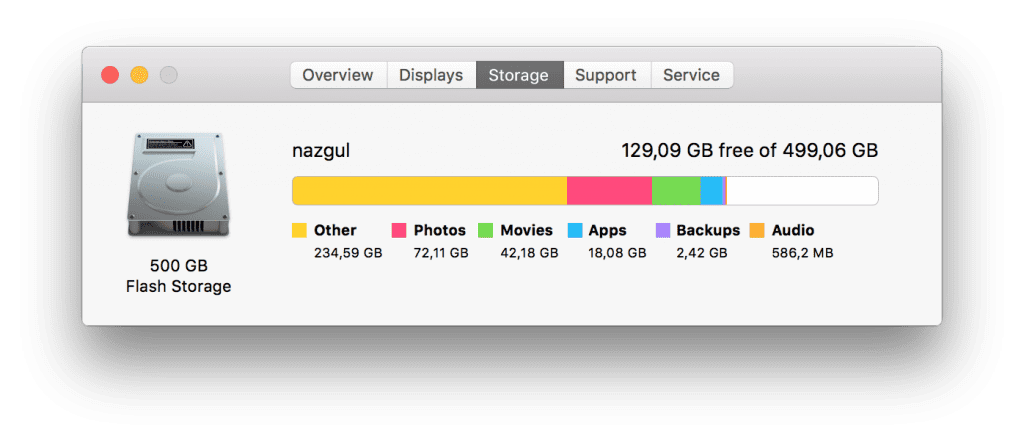Click the pink Photos legend swatch
The image size is (1024, 443).
(399, 230)
